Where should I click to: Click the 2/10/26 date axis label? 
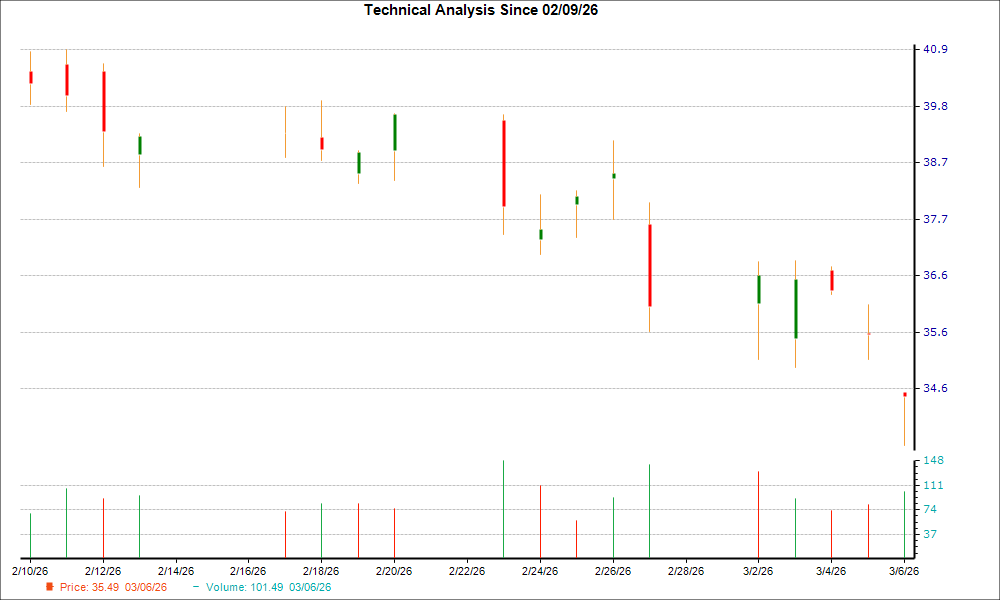[x=31, y=569]
